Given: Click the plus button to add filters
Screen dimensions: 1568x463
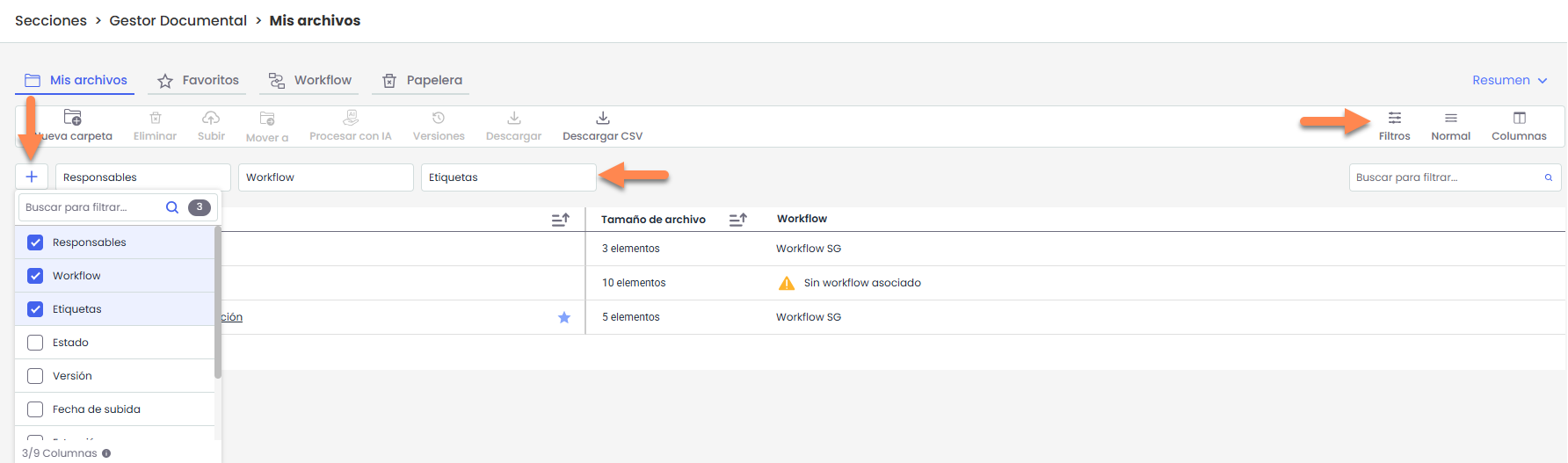Looking at the screenshot, I should pyautogui.click(x=32, y=177).
